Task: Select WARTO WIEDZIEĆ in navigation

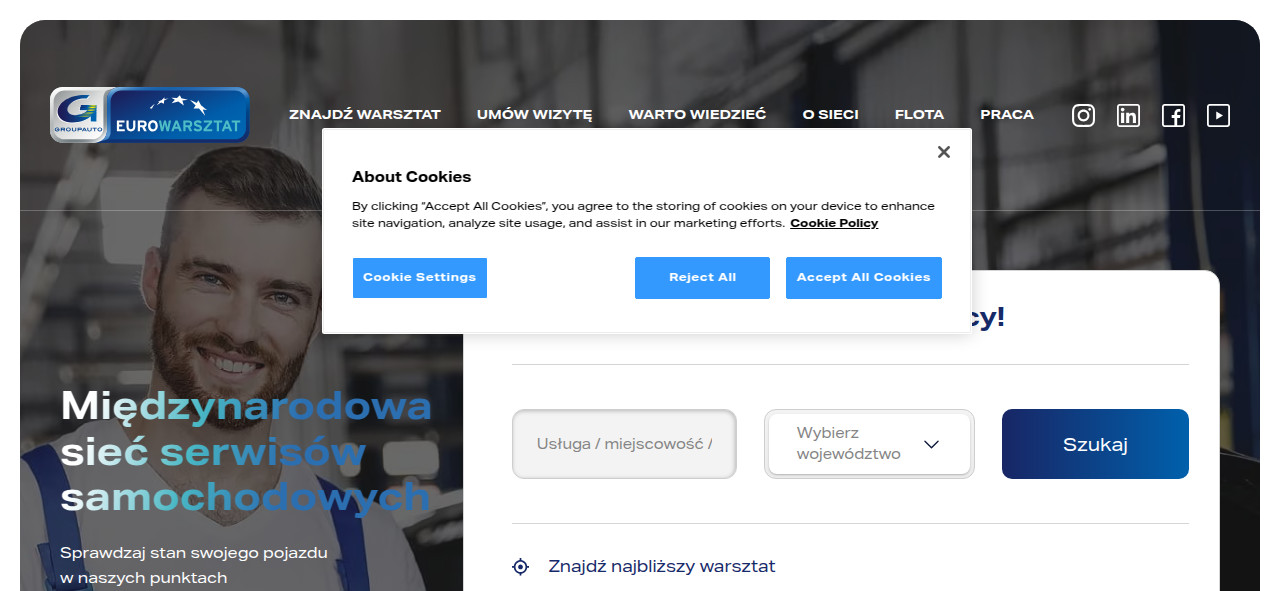Action: pos(697,115)
